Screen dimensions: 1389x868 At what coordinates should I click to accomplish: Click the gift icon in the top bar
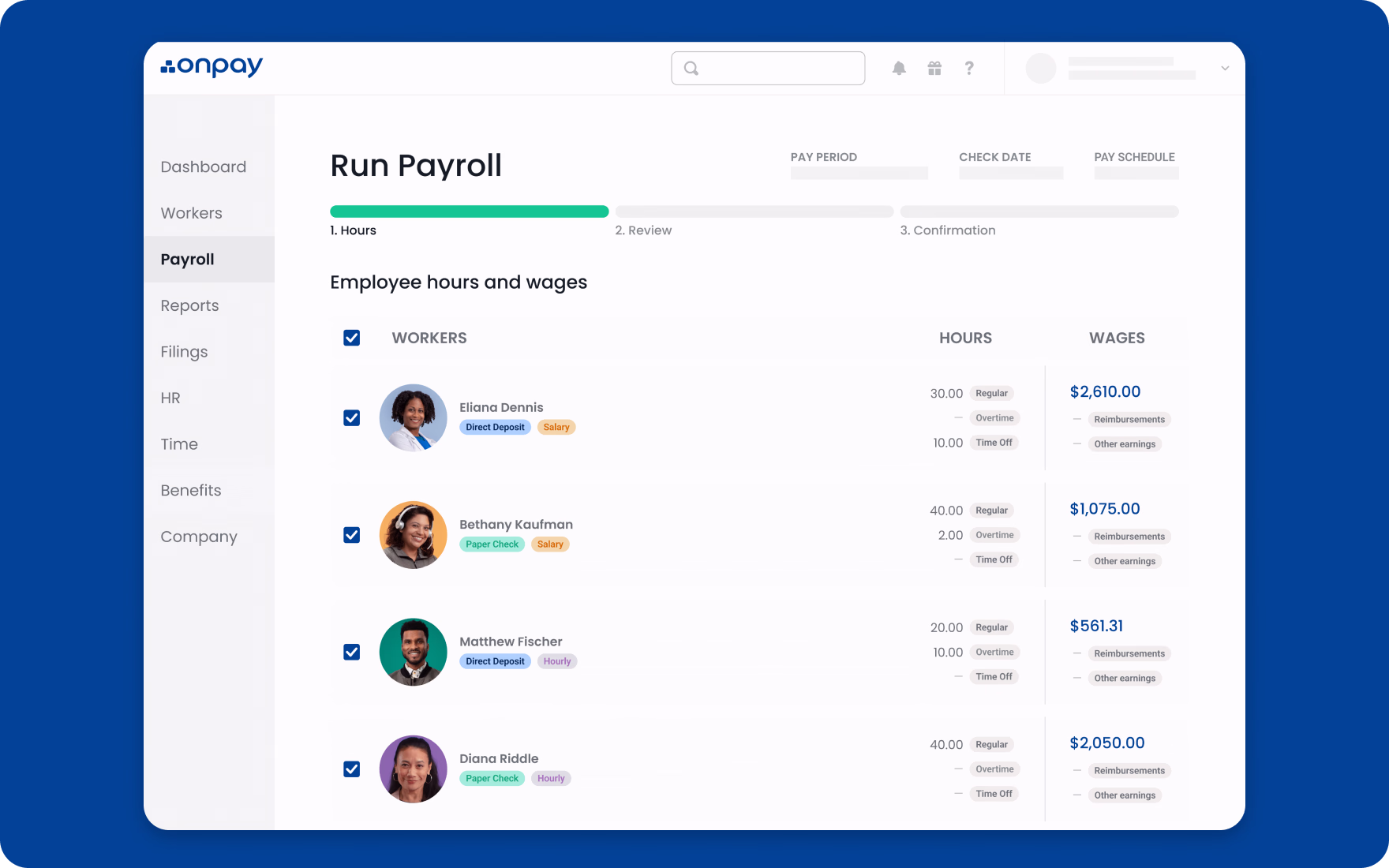(934, 68)
